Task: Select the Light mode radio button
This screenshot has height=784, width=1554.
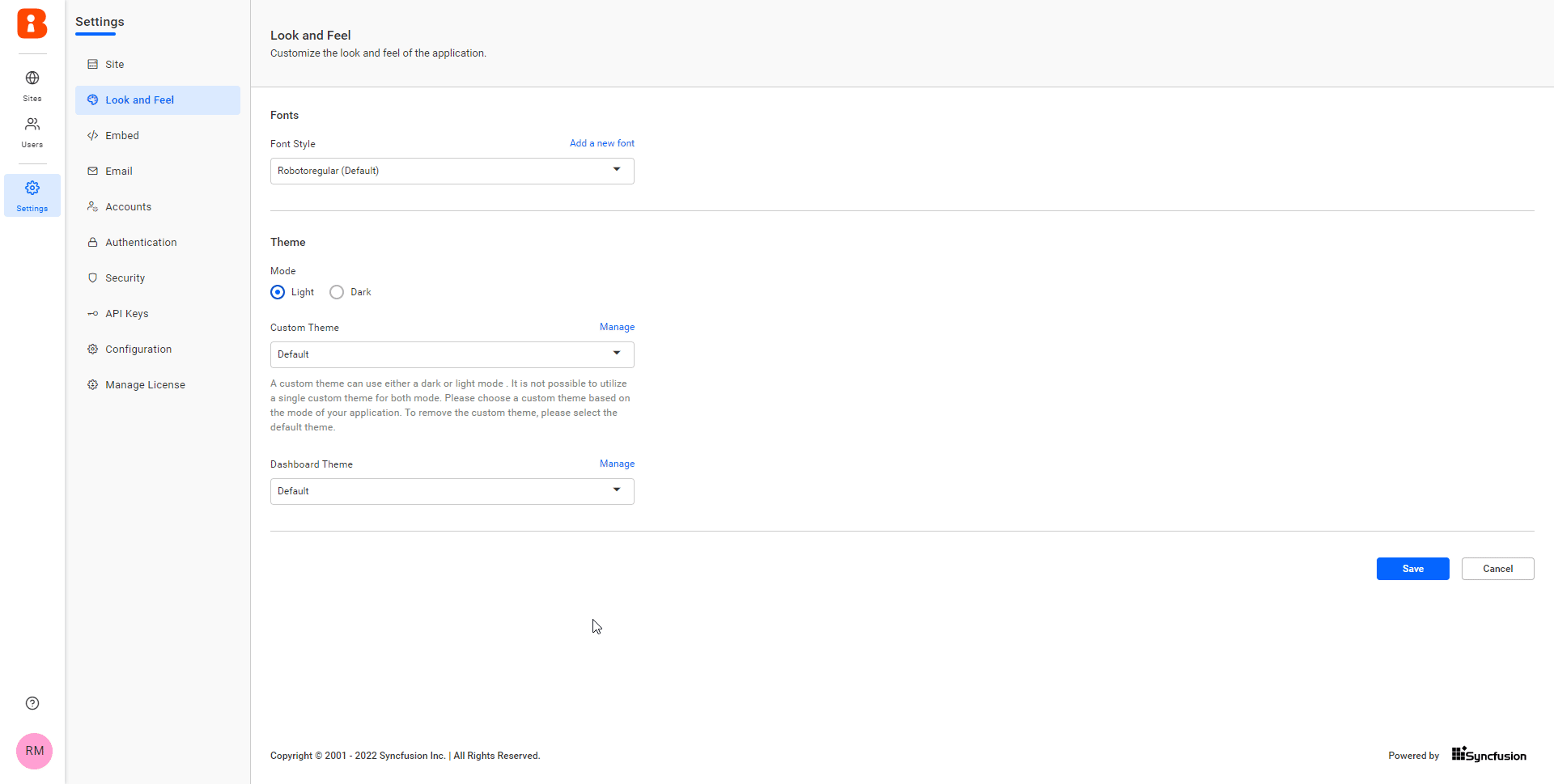Action: pos(278,292)
